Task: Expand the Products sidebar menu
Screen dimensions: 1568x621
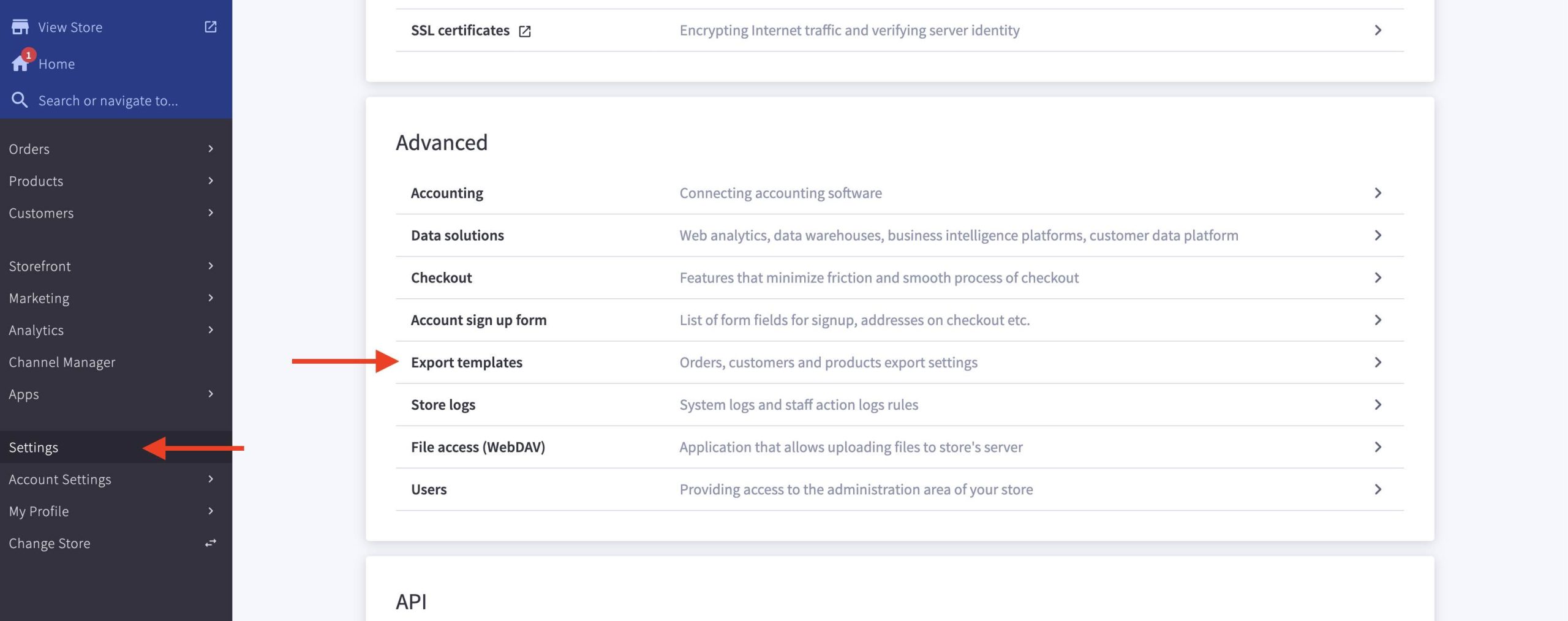Action: 210,181
